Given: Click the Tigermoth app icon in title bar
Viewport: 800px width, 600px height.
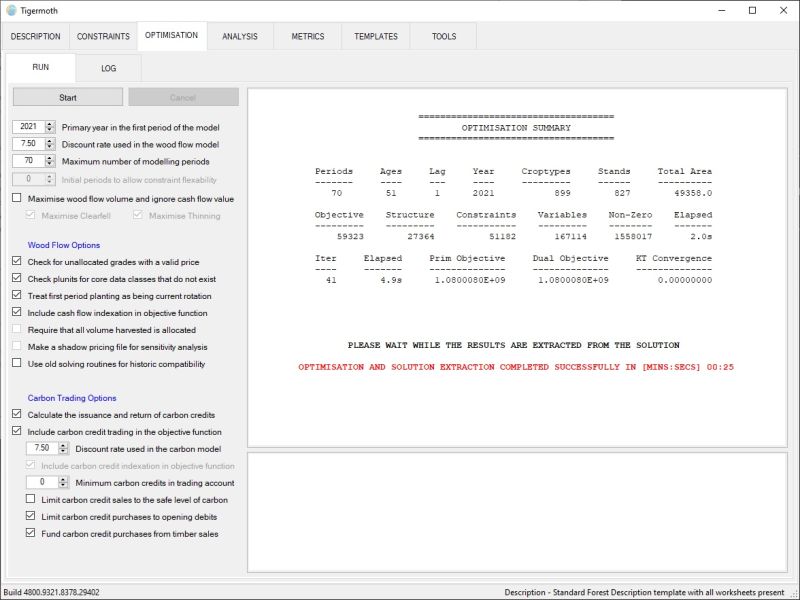Looking at the screenshot, I should tap(11, 10).
